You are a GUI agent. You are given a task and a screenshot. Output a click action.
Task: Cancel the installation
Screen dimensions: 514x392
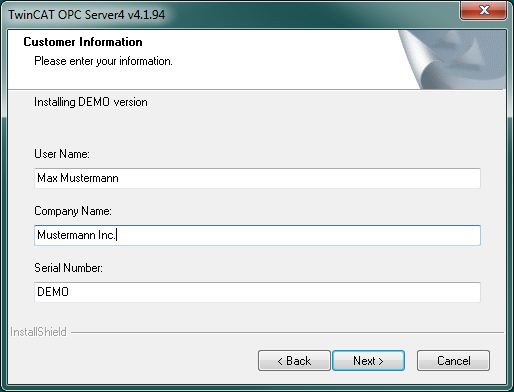453,361
